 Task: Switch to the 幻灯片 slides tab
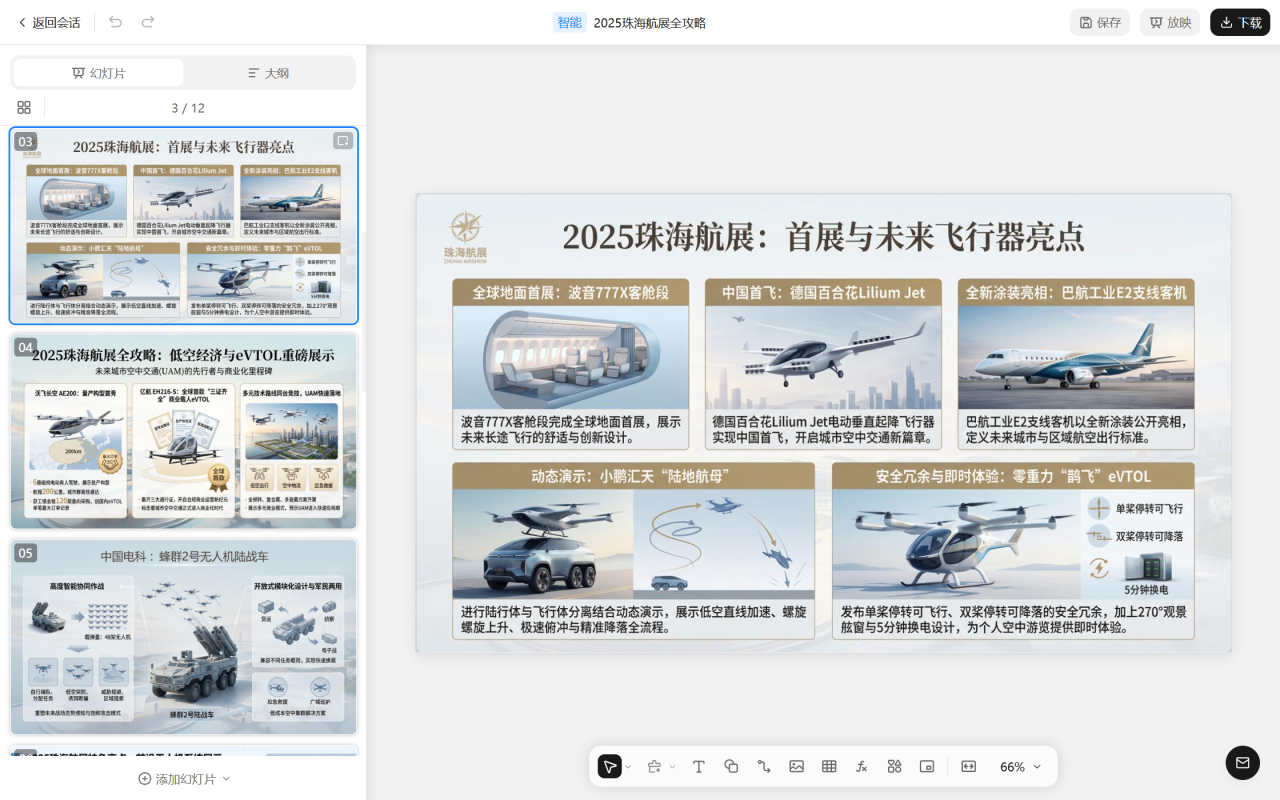click(97, 73)
